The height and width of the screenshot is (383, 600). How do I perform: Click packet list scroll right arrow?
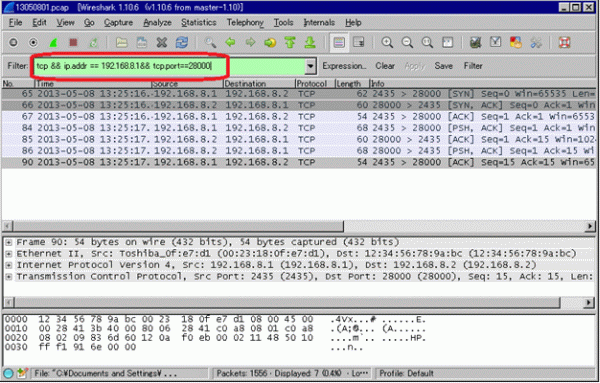(590, 226)
